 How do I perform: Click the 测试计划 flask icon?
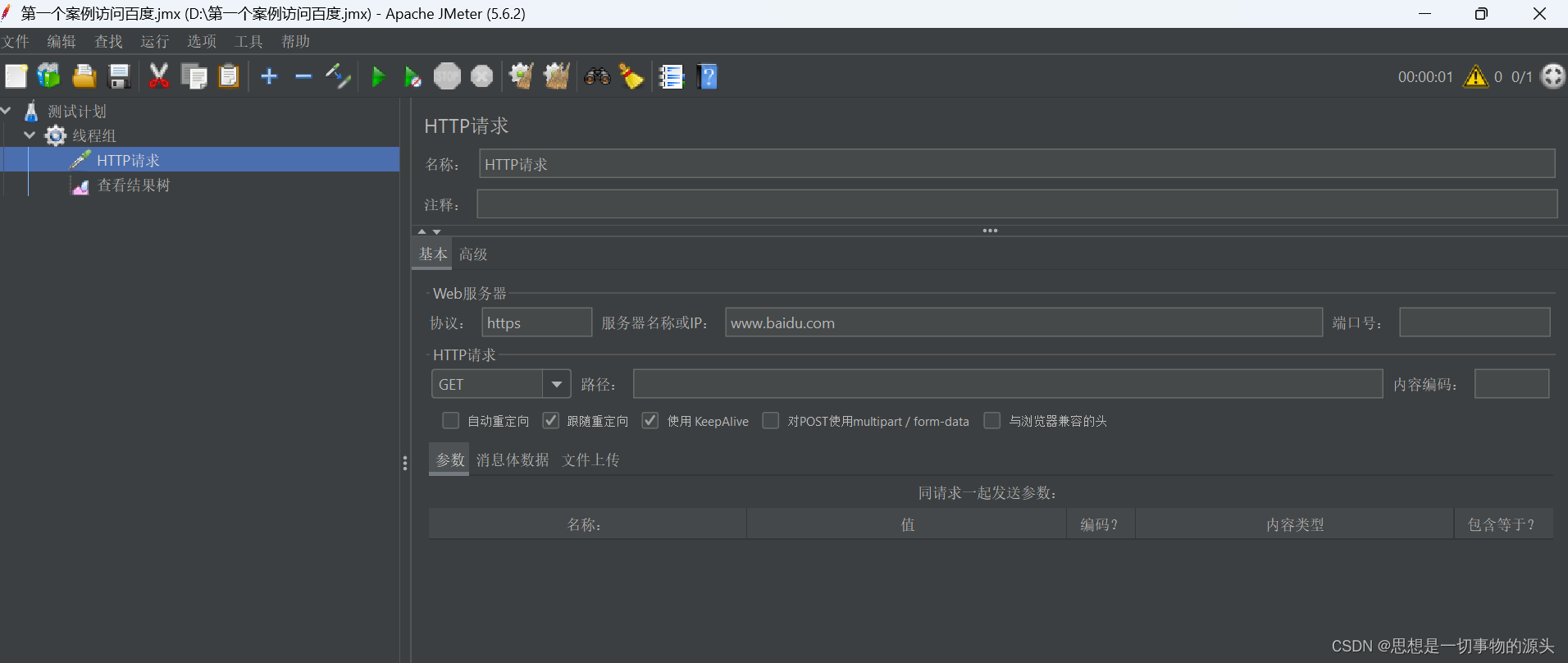pyautogui.click(x=31, y=111)
